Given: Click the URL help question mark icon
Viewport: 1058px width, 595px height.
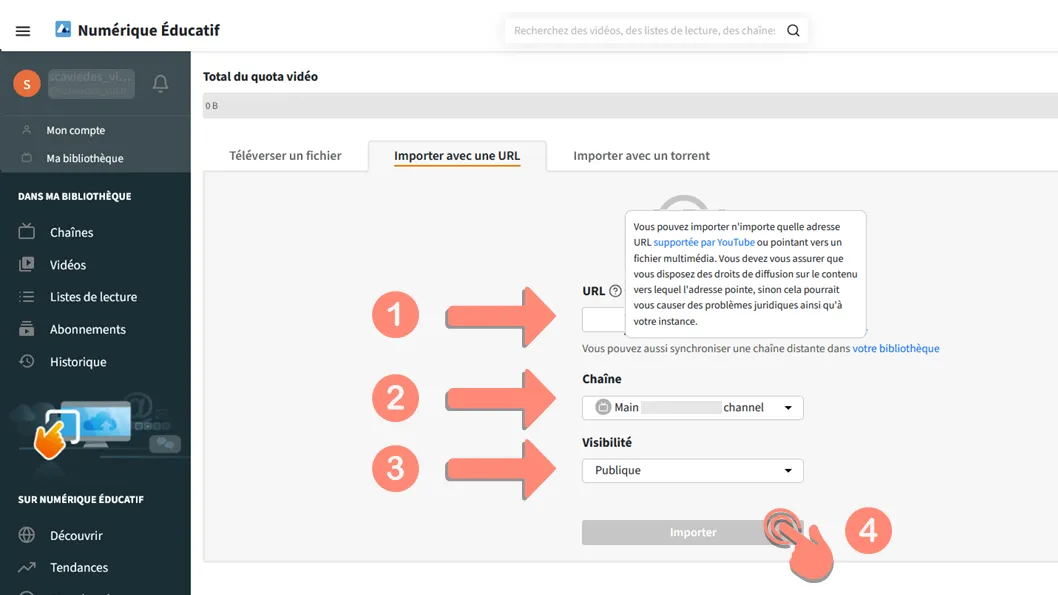Looking at the screenshot, I should [615, 291].
